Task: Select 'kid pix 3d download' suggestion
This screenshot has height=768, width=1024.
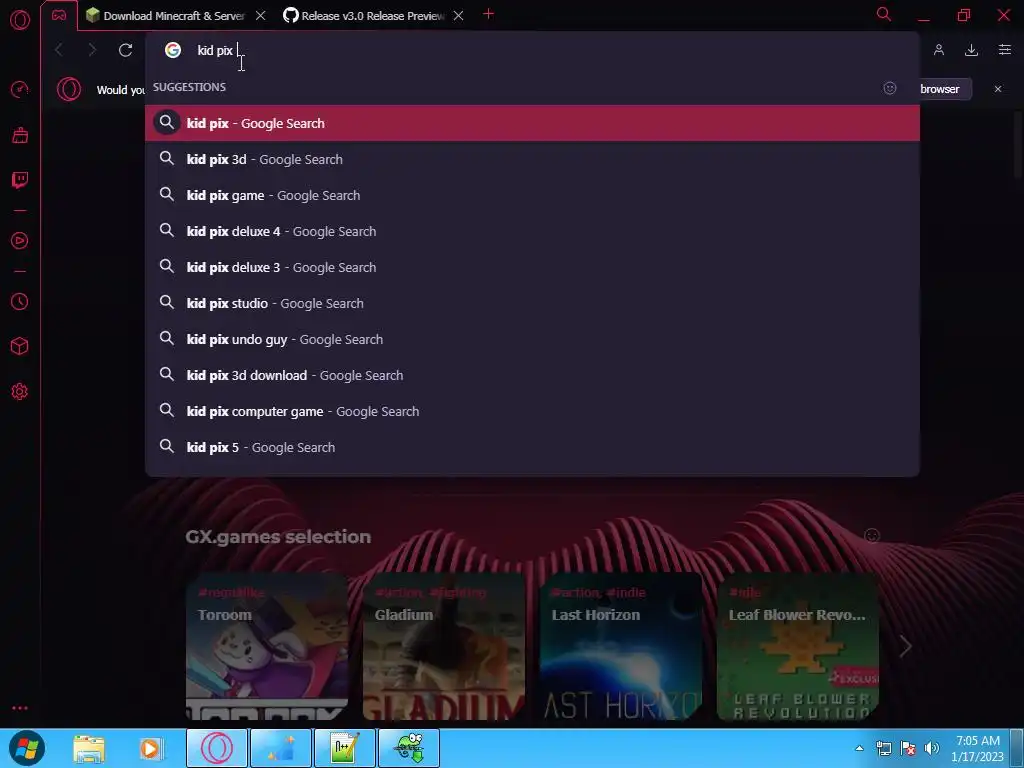Action: point(532,375)
